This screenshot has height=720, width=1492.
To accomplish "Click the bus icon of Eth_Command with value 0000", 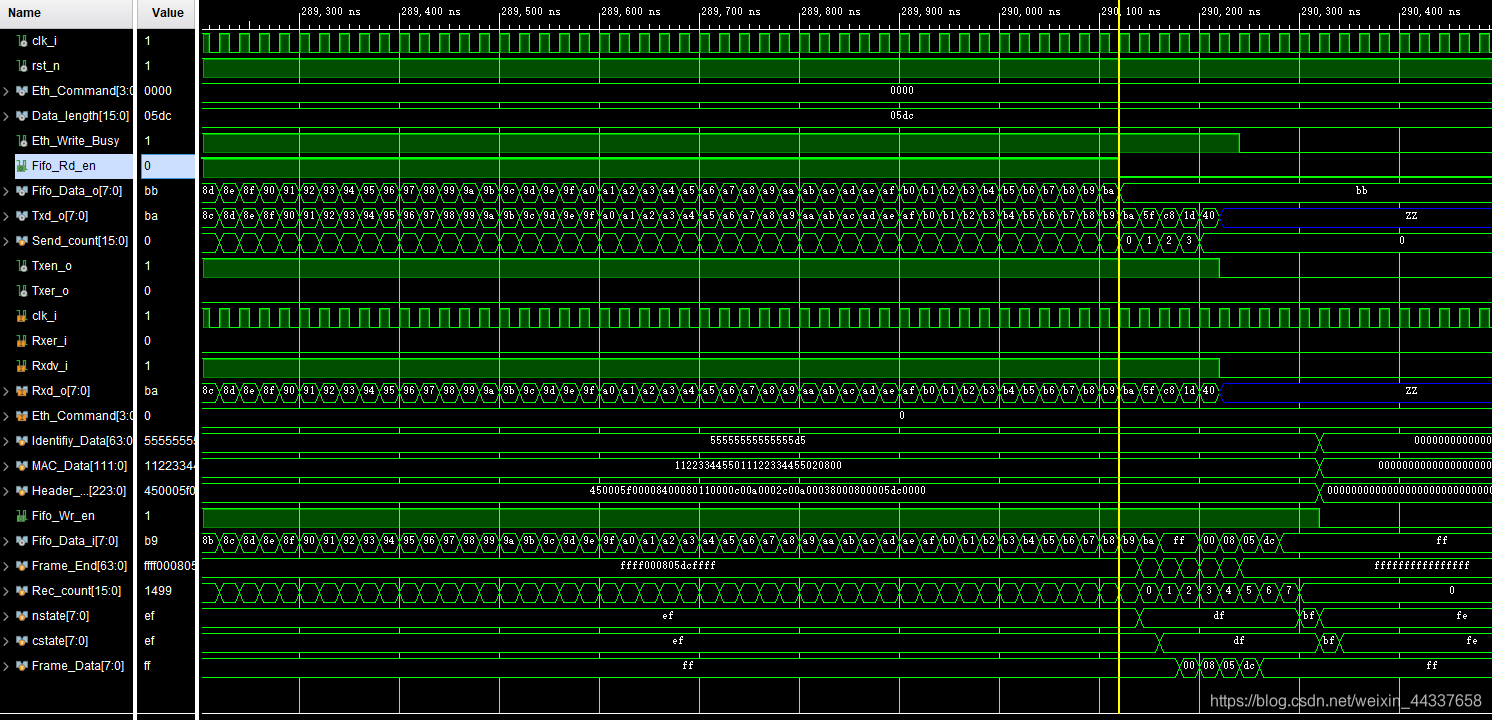I will tap(22, 91).
